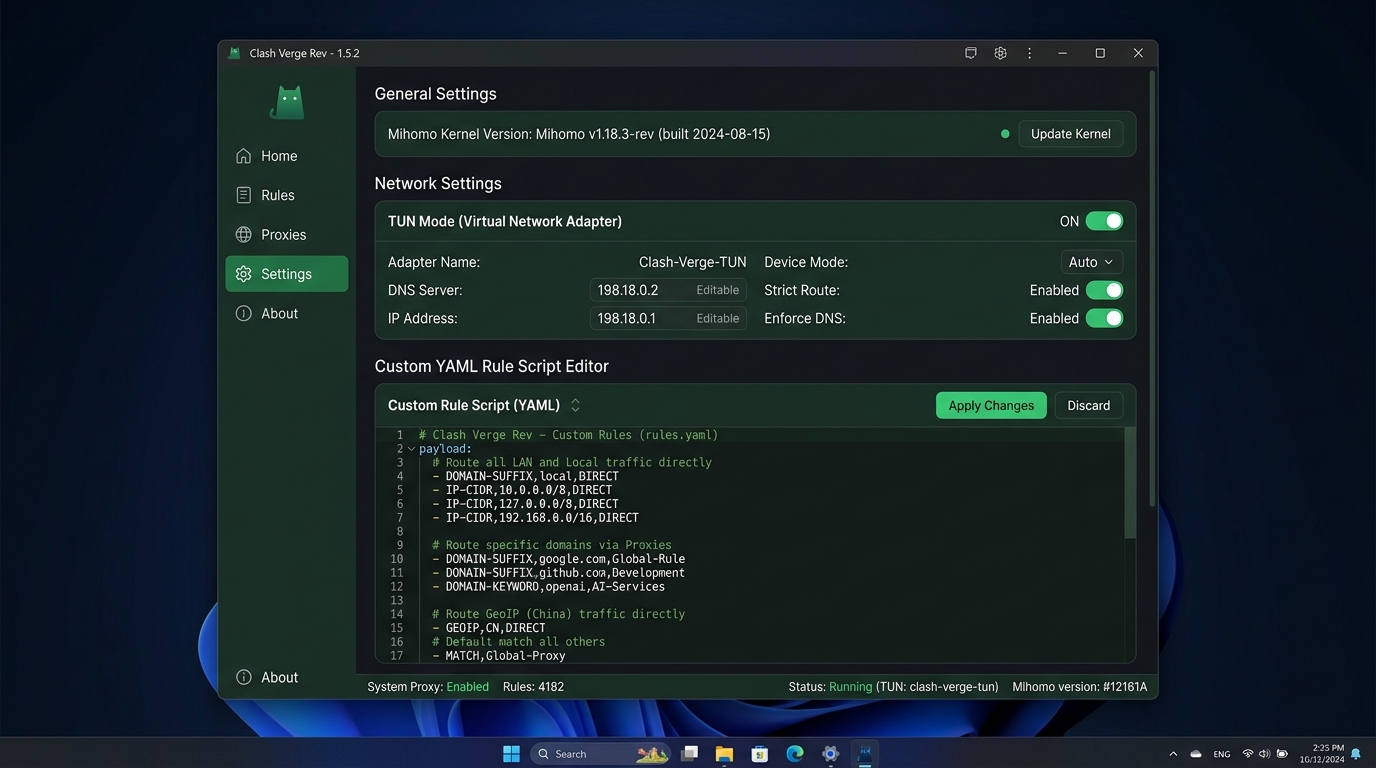Open Microsoft Store from the taskbar

coord(759,754)
